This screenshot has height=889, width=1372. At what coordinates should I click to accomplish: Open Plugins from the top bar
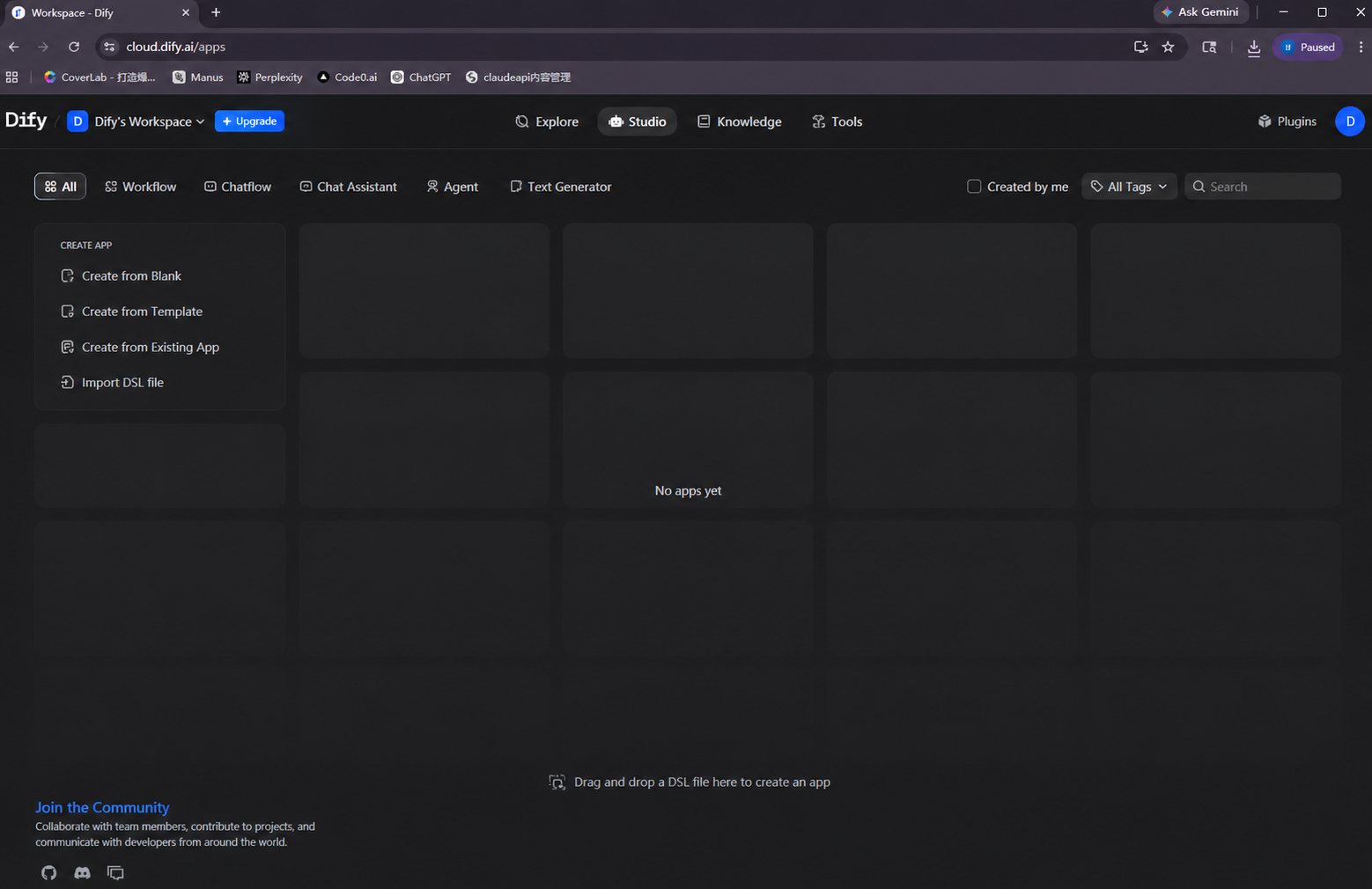[x=1287, y=121]
